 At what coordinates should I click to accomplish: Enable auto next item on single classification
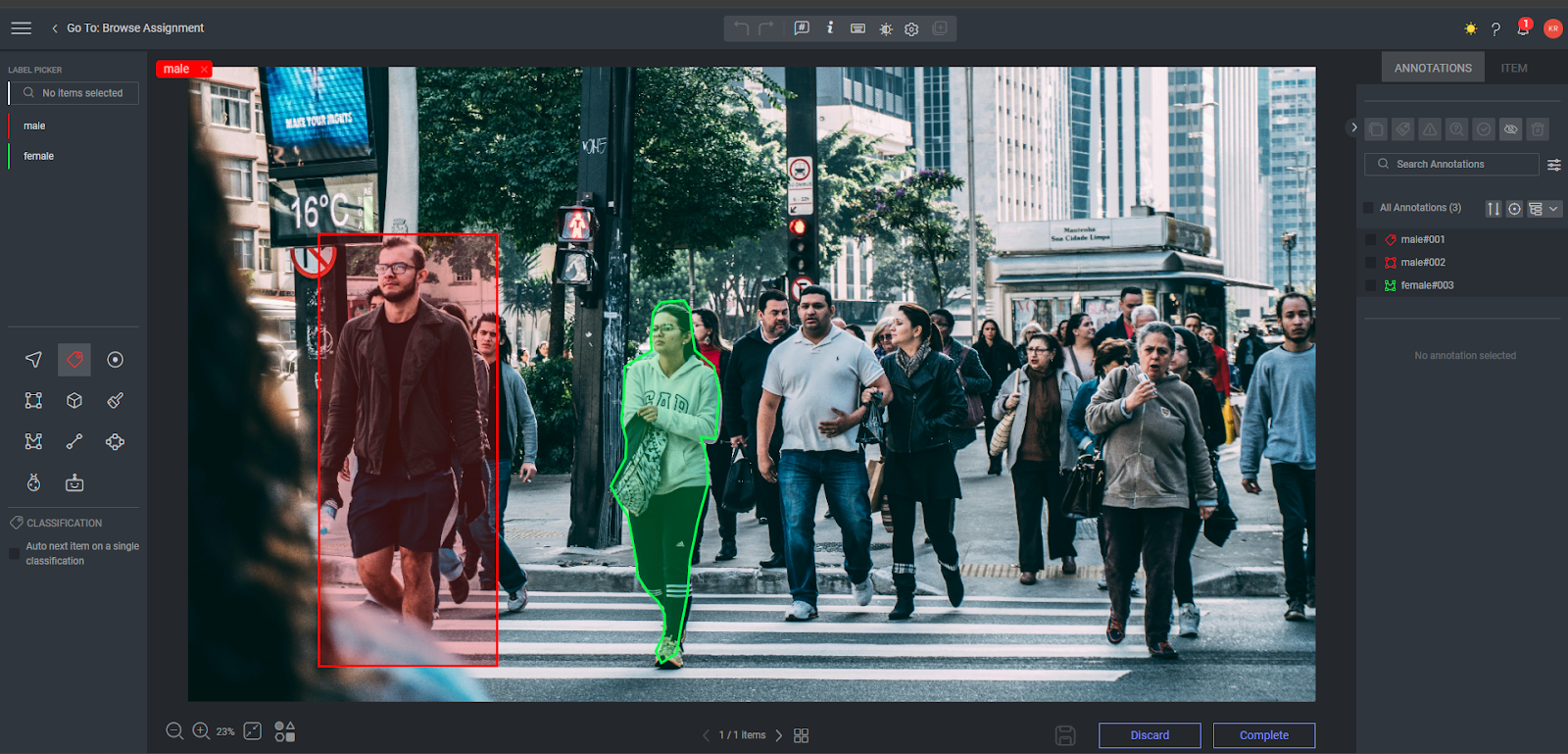15,554
